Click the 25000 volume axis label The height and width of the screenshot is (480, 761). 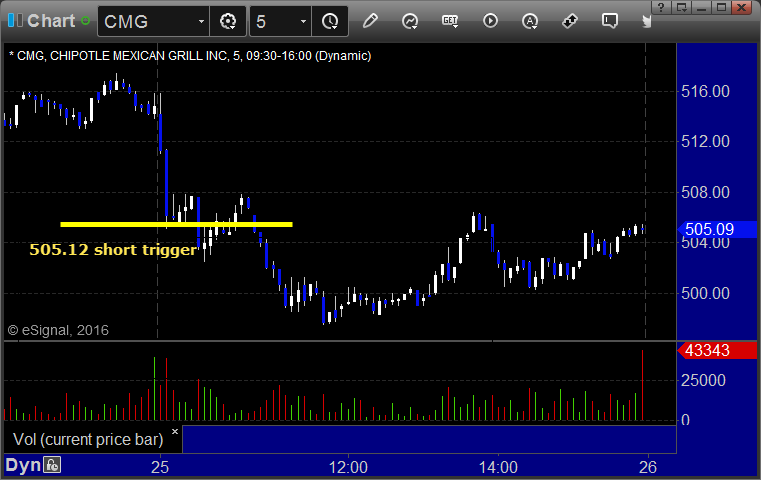[x=703, y=380]
